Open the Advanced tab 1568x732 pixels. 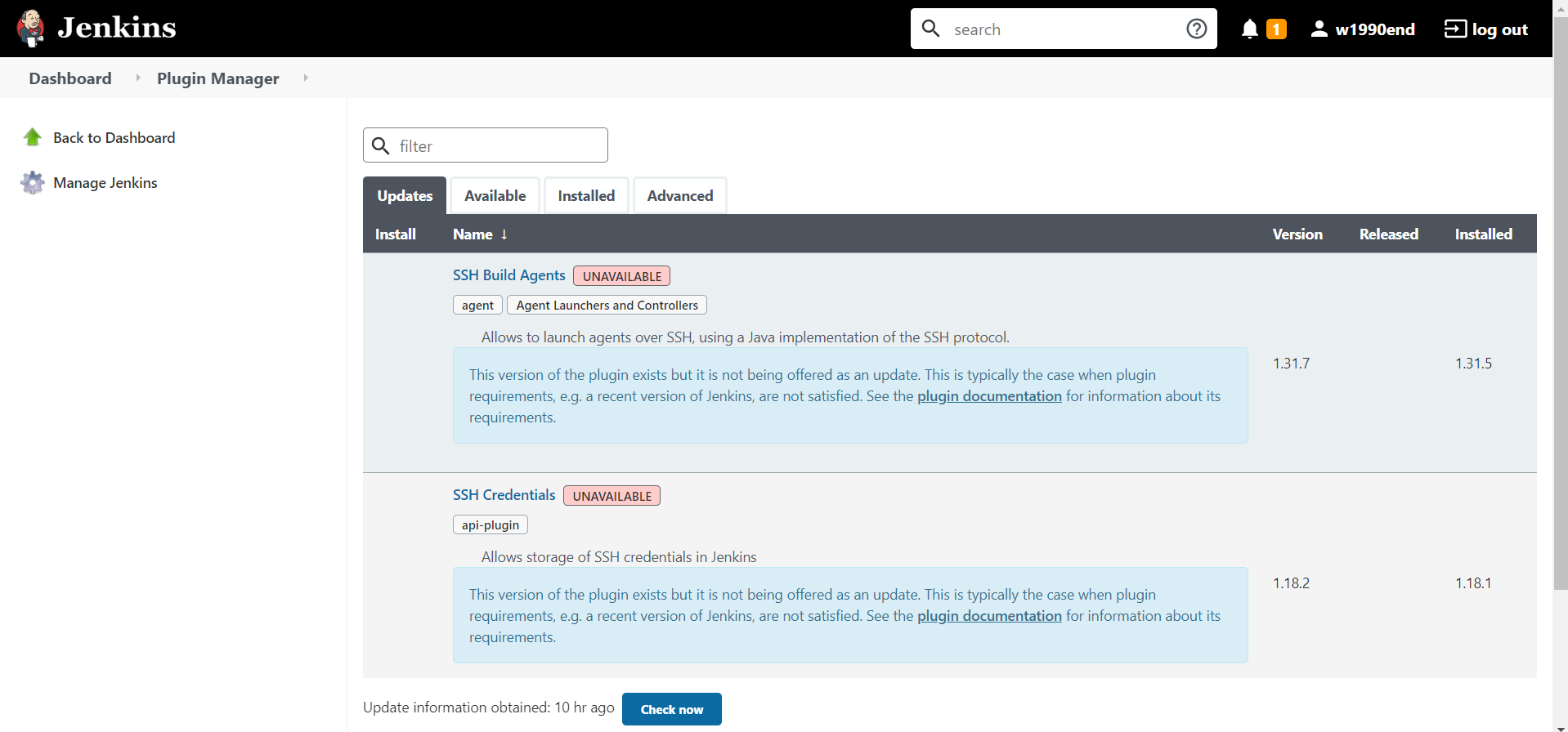click(680, 196)
